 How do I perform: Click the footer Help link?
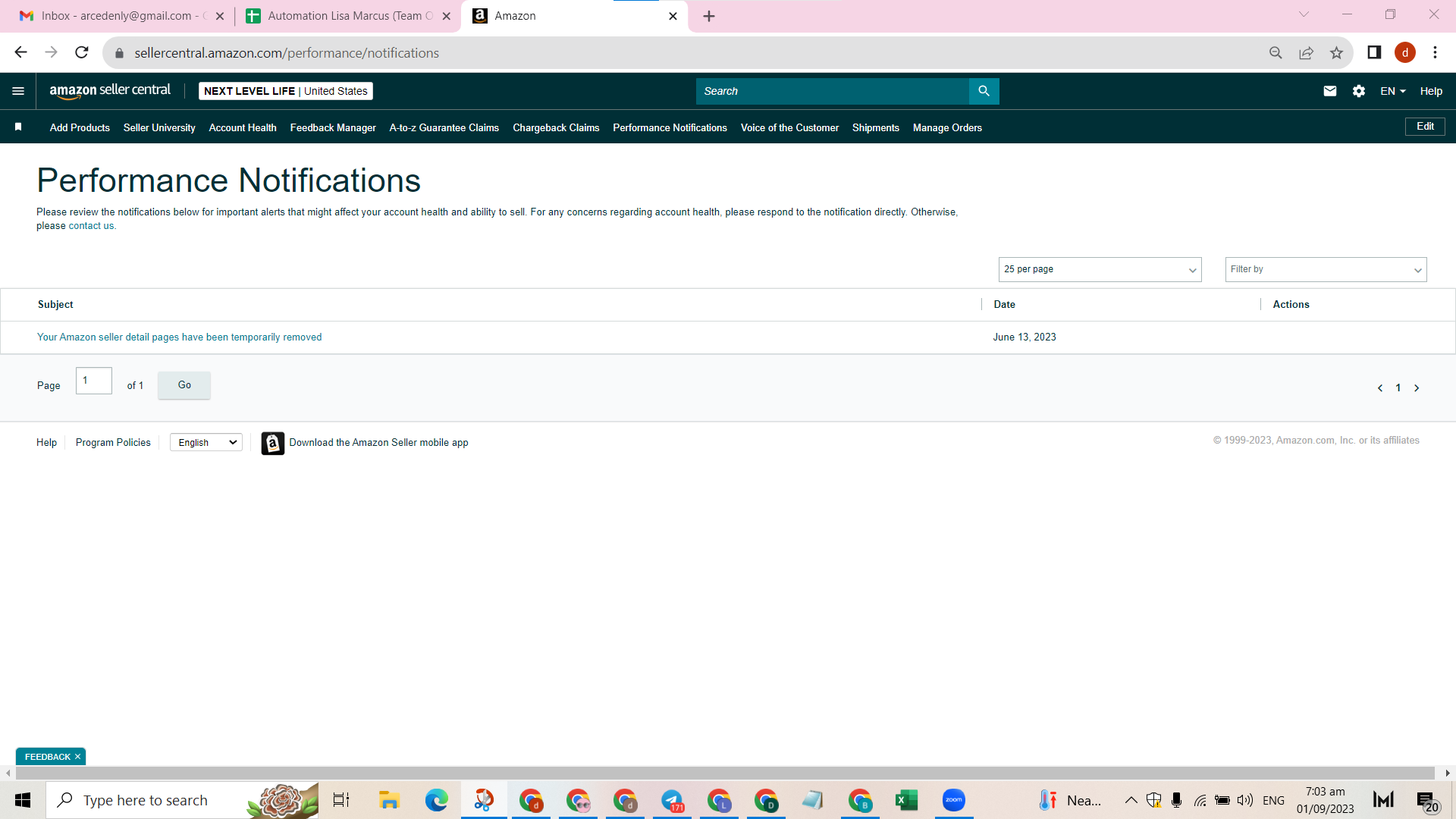(46, 443)
